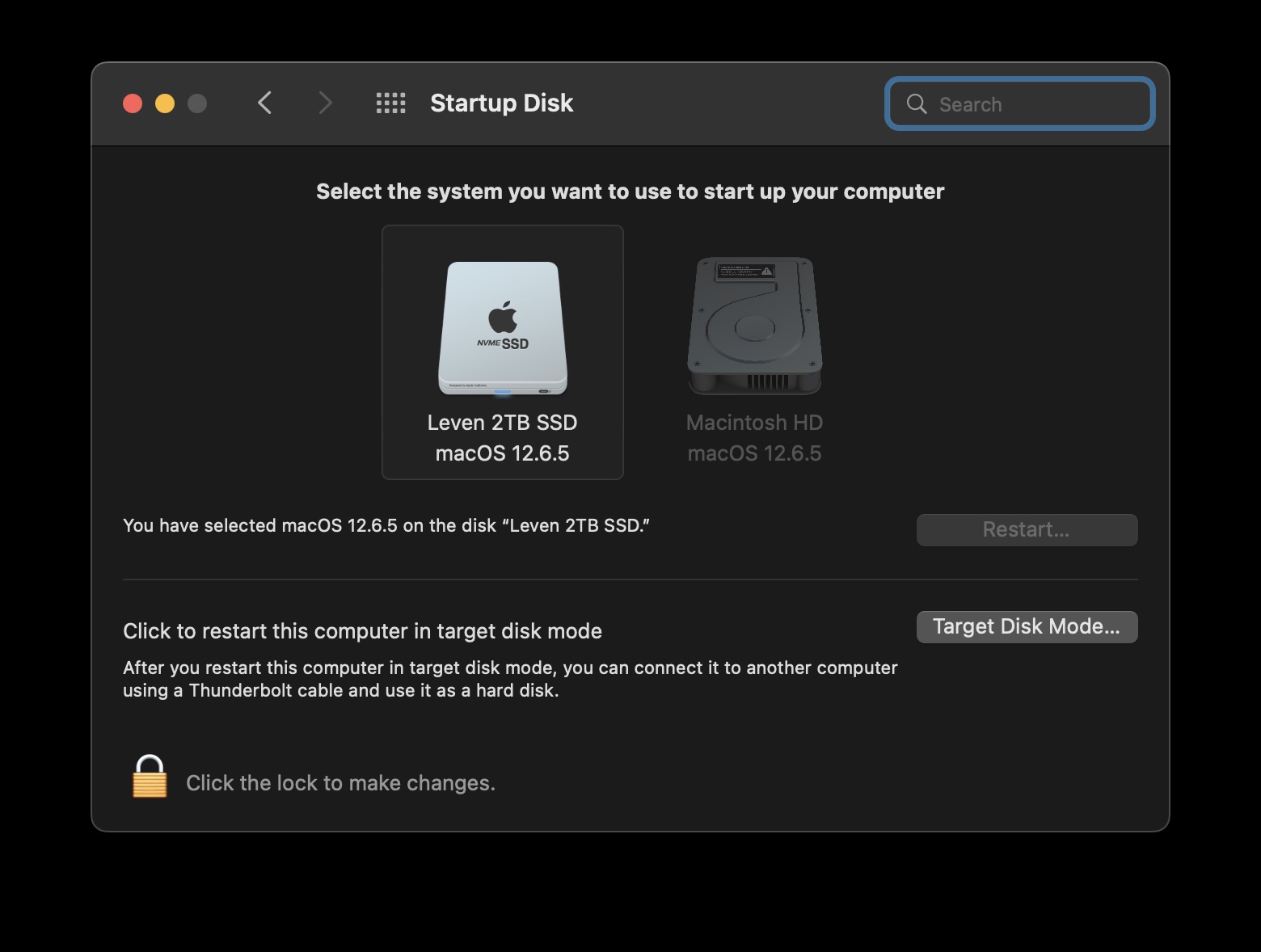This screenshot has width=1261, height=952.
Task: Click the "Select the system you want" heading
Action: point(630,192)
